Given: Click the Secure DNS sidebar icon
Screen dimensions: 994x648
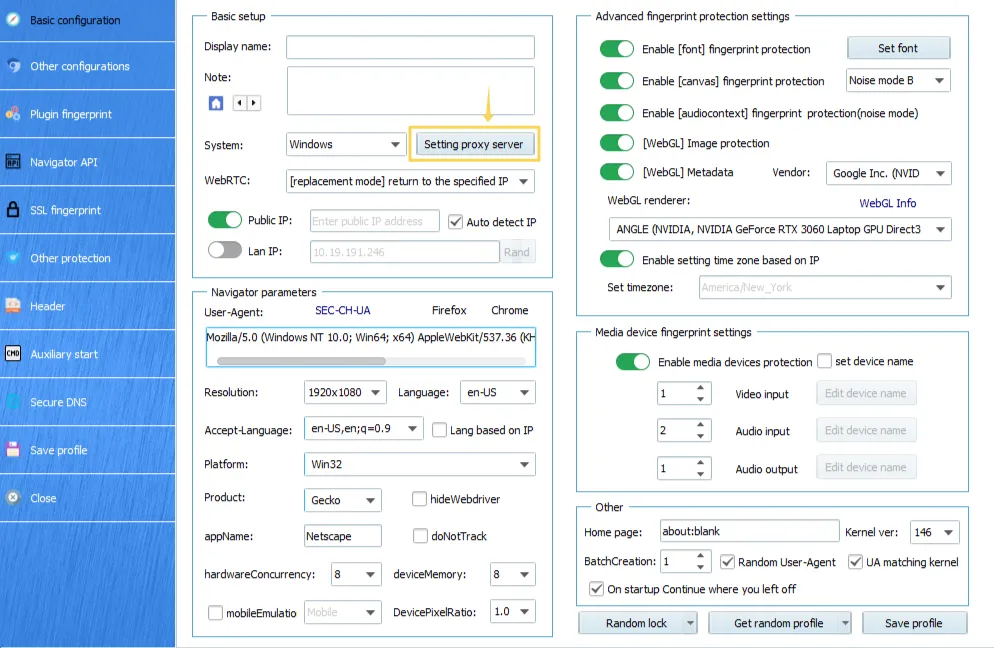Looking at the screenshot, I should click(13, 401).
